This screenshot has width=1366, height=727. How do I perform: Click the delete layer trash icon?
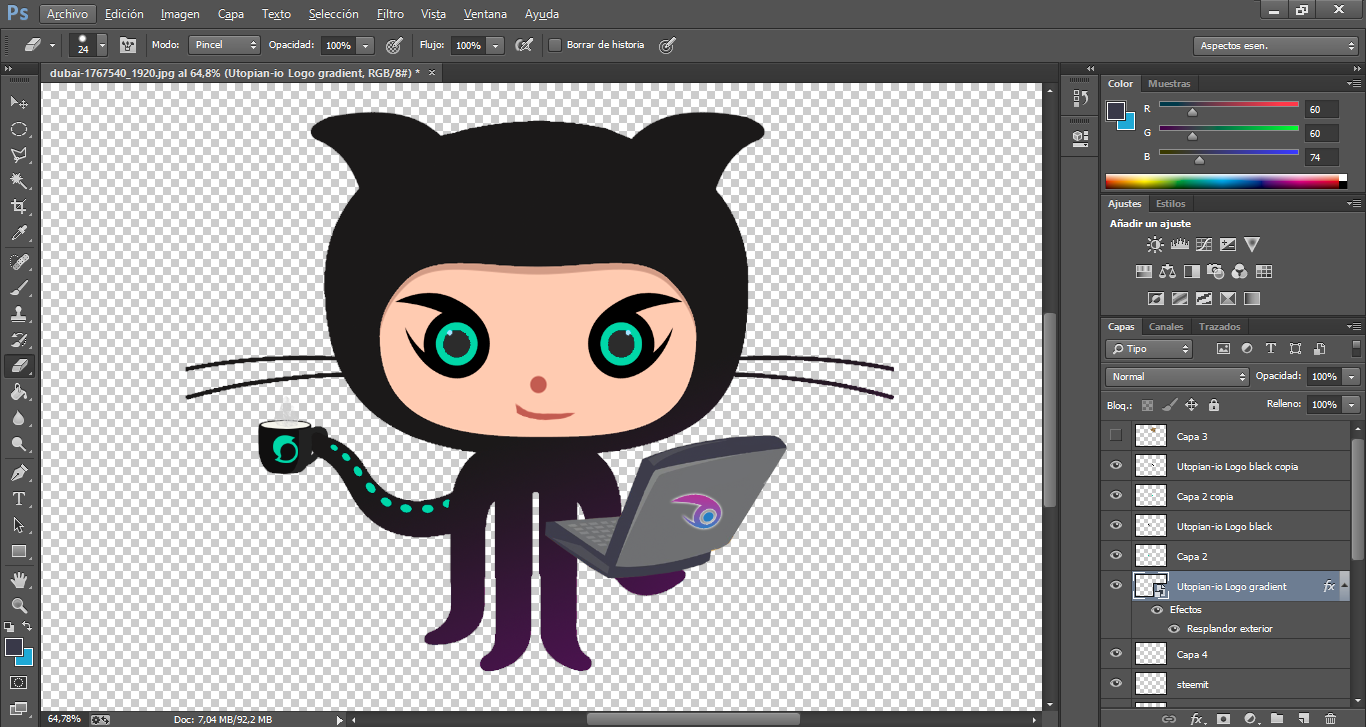point(1330,719)
